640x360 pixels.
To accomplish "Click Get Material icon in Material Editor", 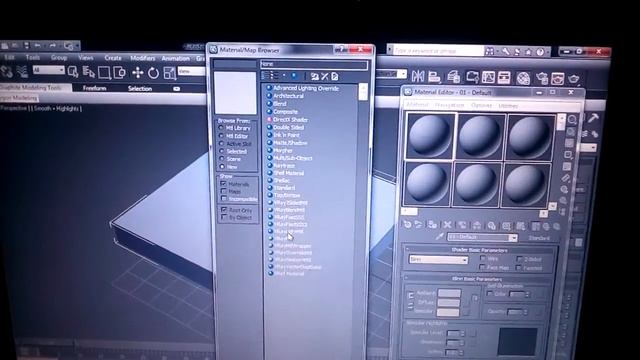I will pyautogui.click(x=407, y=224).
